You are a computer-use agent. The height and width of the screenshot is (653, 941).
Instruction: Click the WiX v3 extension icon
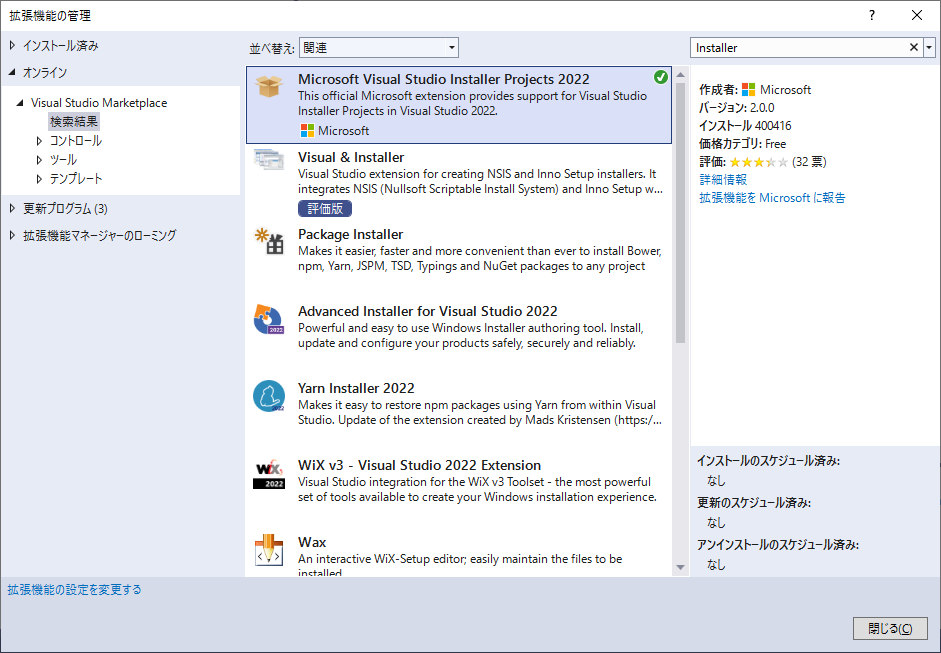[269, 474]
